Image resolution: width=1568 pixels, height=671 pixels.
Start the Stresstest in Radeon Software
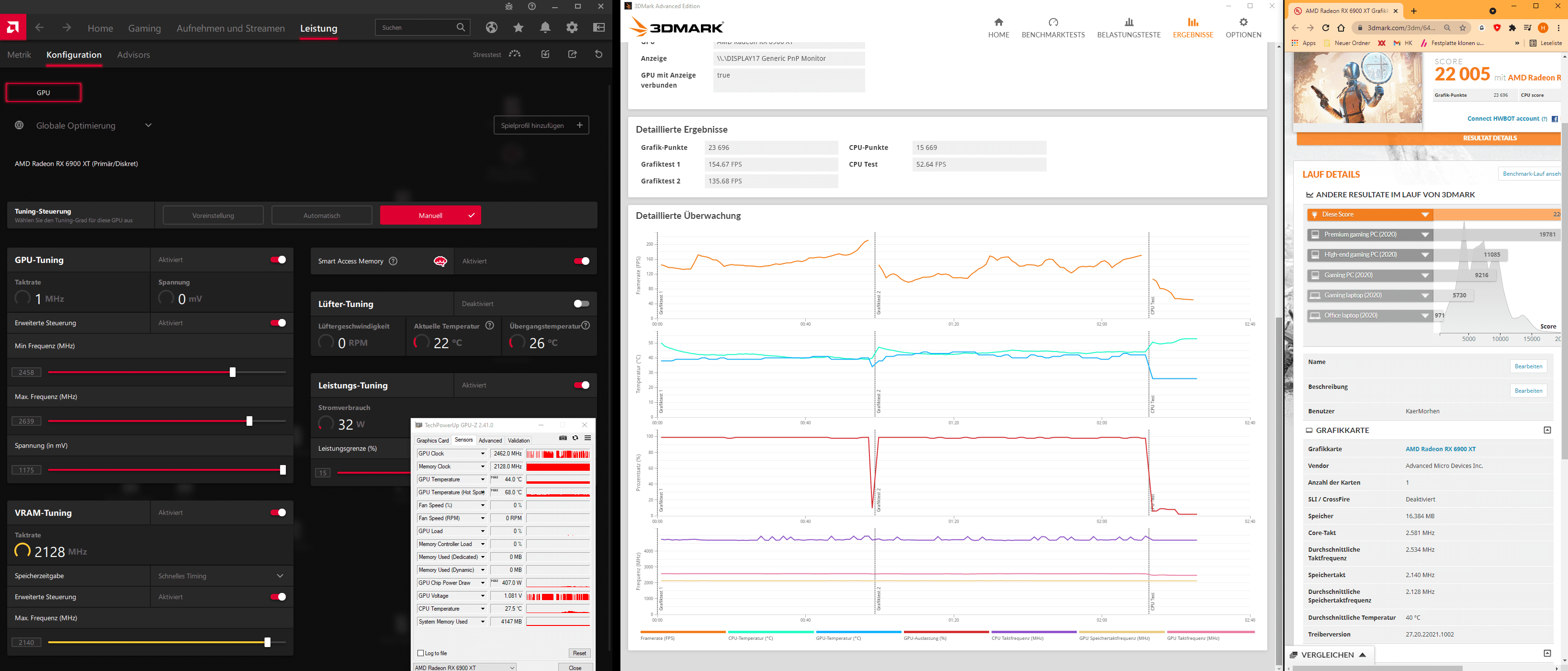point(496,54)
